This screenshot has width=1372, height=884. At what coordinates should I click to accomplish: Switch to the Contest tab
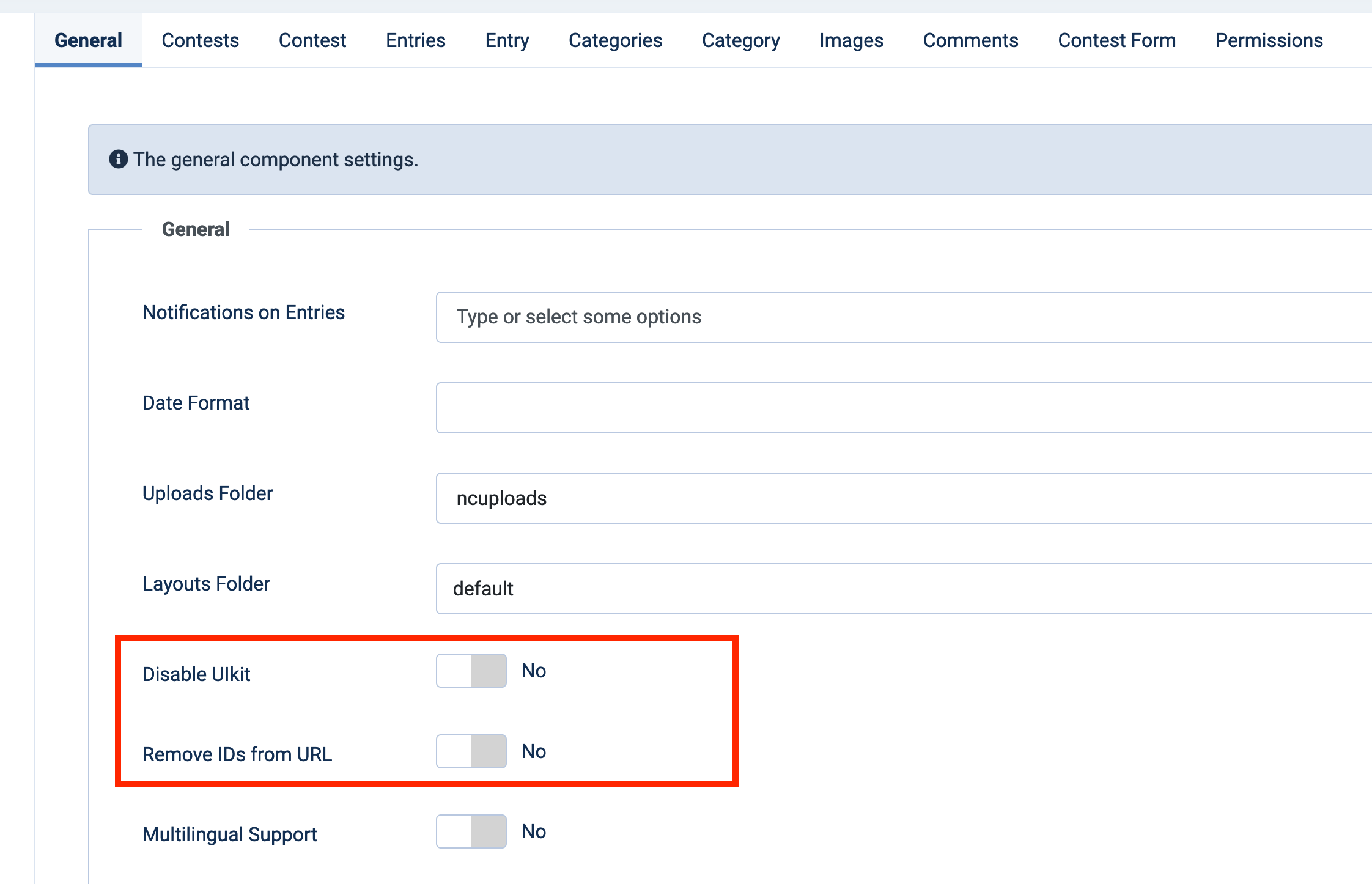tap(312, 39)
